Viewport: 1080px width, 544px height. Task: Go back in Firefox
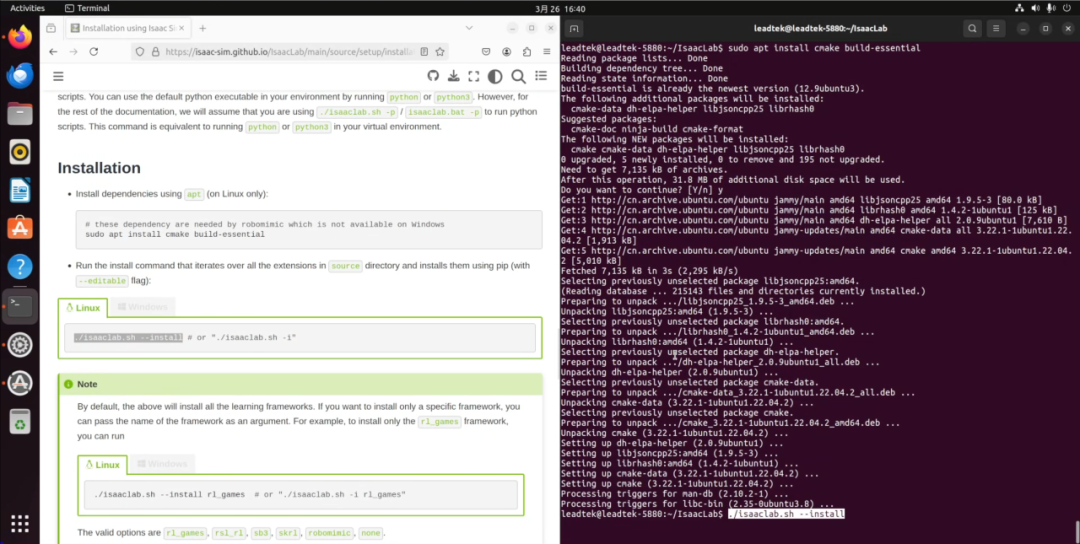[x=53, y=52]
